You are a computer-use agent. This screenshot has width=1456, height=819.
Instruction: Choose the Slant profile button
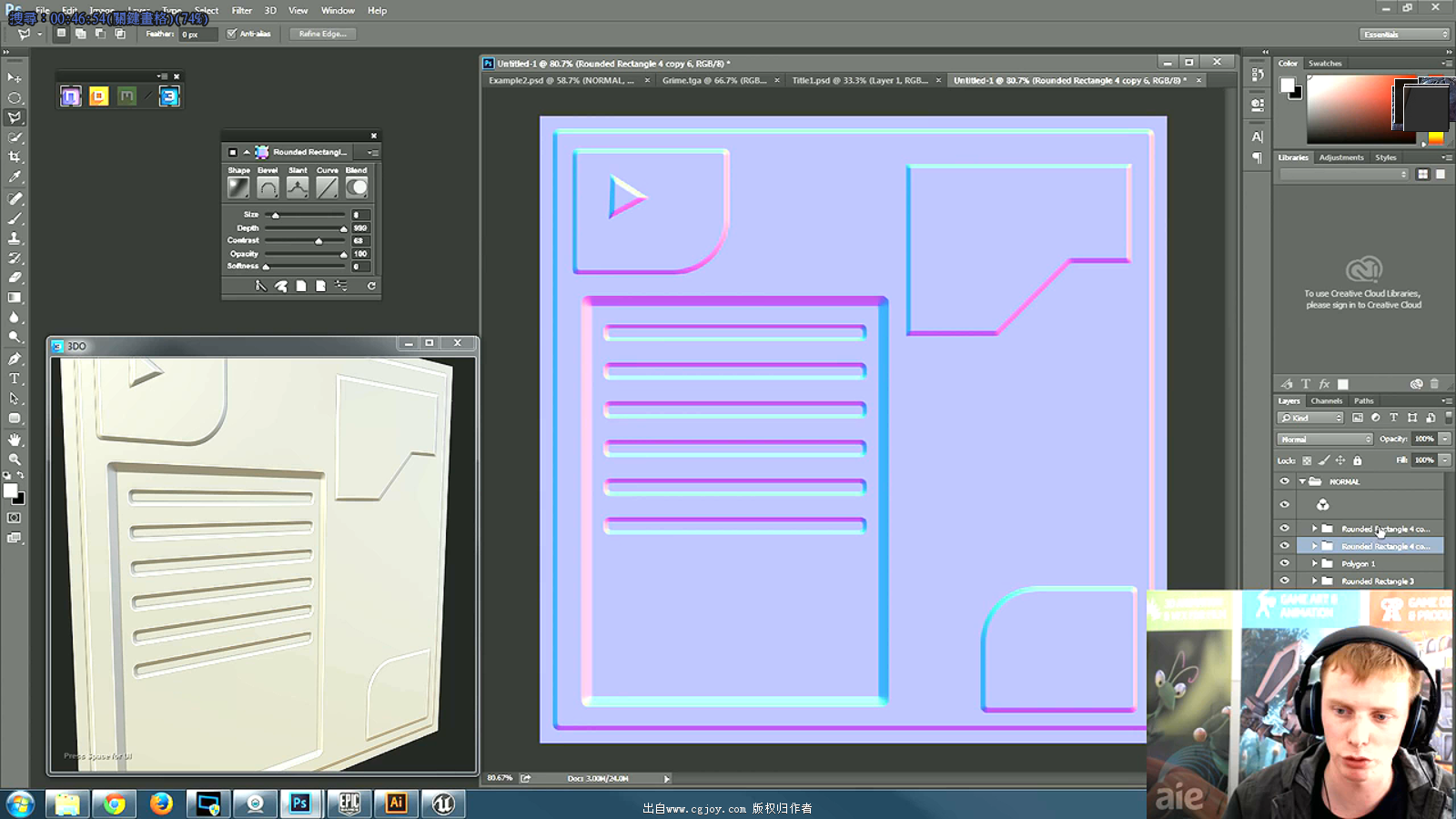click(298, 187)
